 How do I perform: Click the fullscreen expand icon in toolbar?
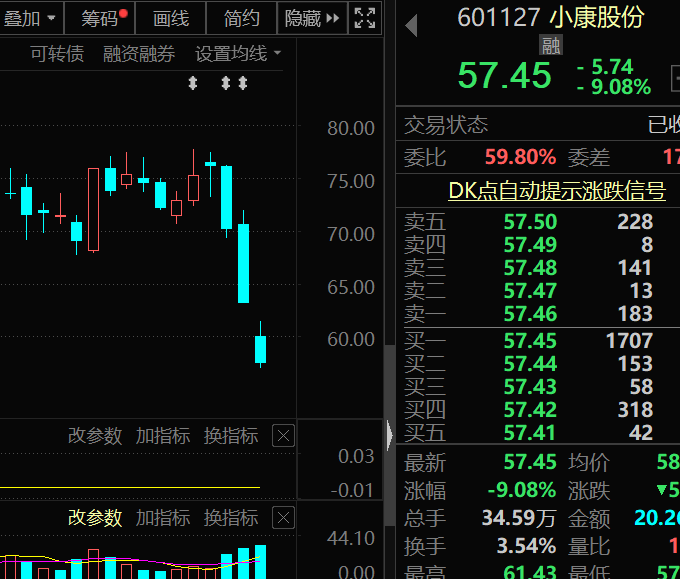pos(365,18)
